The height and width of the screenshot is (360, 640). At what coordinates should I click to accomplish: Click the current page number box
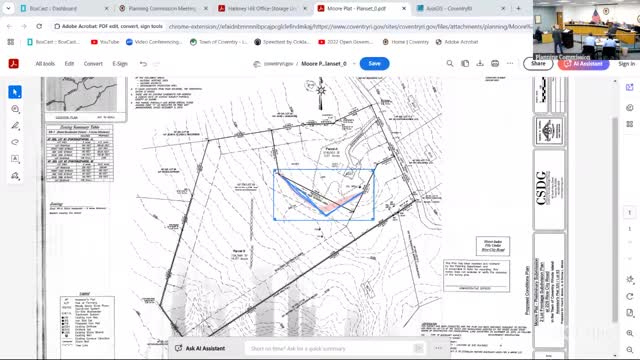pyautogui.click(x=630, y=213)
